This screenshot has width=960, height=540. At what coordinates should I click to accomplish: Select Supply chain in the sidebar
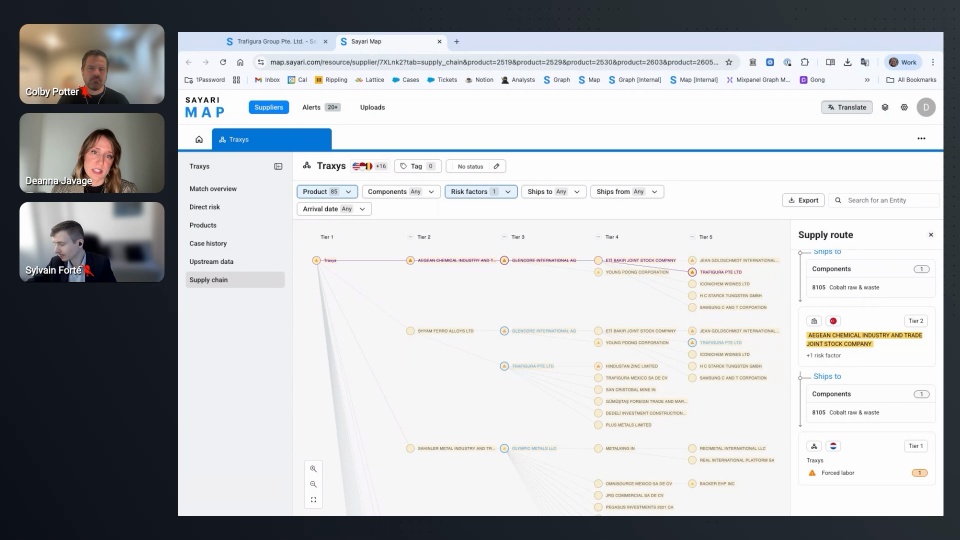[235, 280]
